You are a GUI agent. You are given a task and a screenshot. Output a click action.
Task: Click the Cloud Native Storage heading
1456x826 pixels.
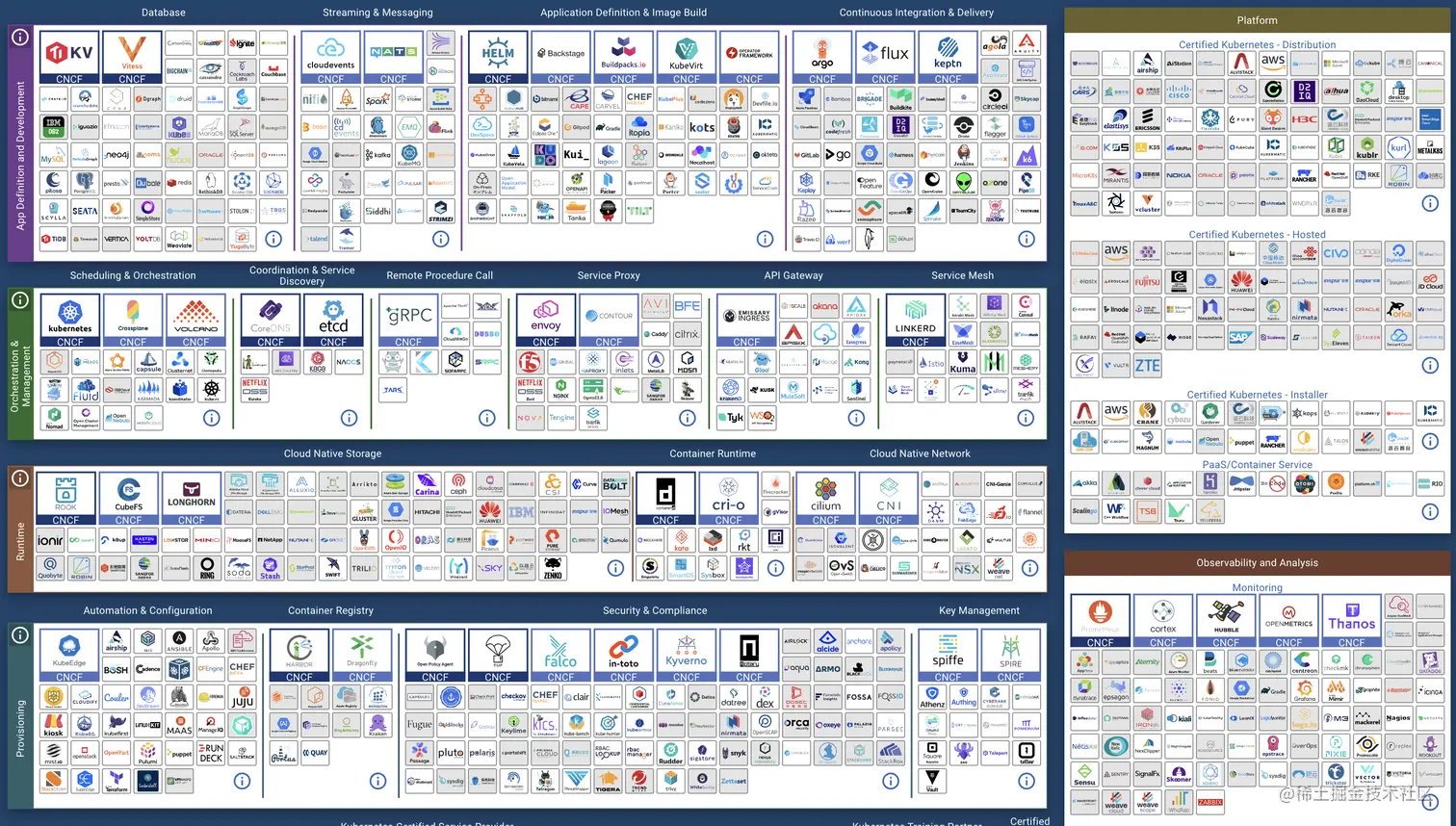point(332,453)
